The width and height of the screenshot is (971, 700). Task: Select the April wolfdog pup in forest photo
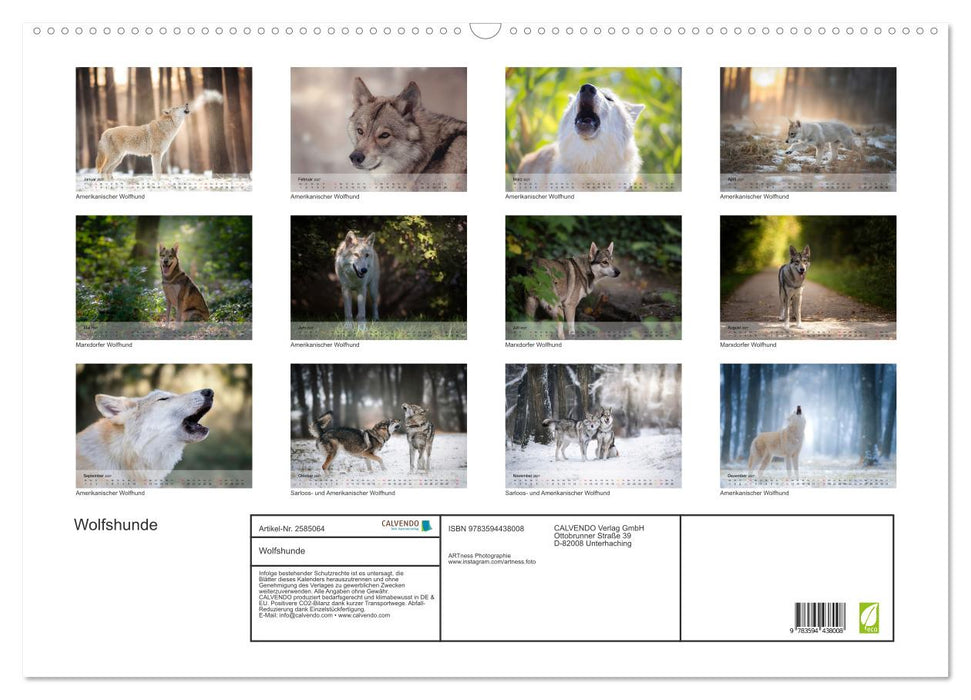tap(808, 129)
